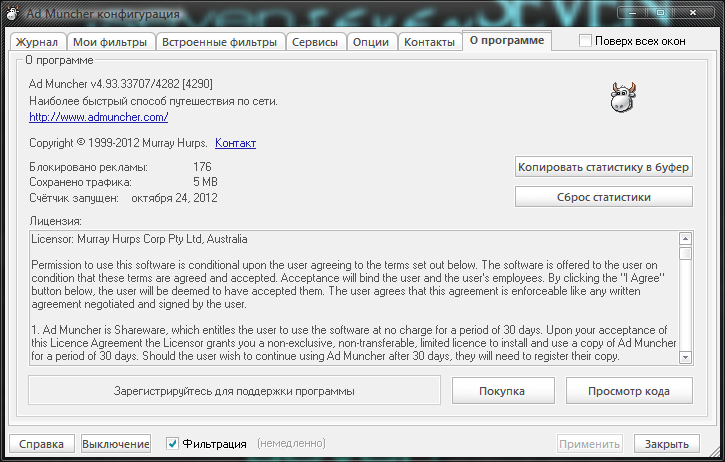The image size is (725, 462).
Task: Click the Лицензия: label
Action: click(x=55, y=221)
